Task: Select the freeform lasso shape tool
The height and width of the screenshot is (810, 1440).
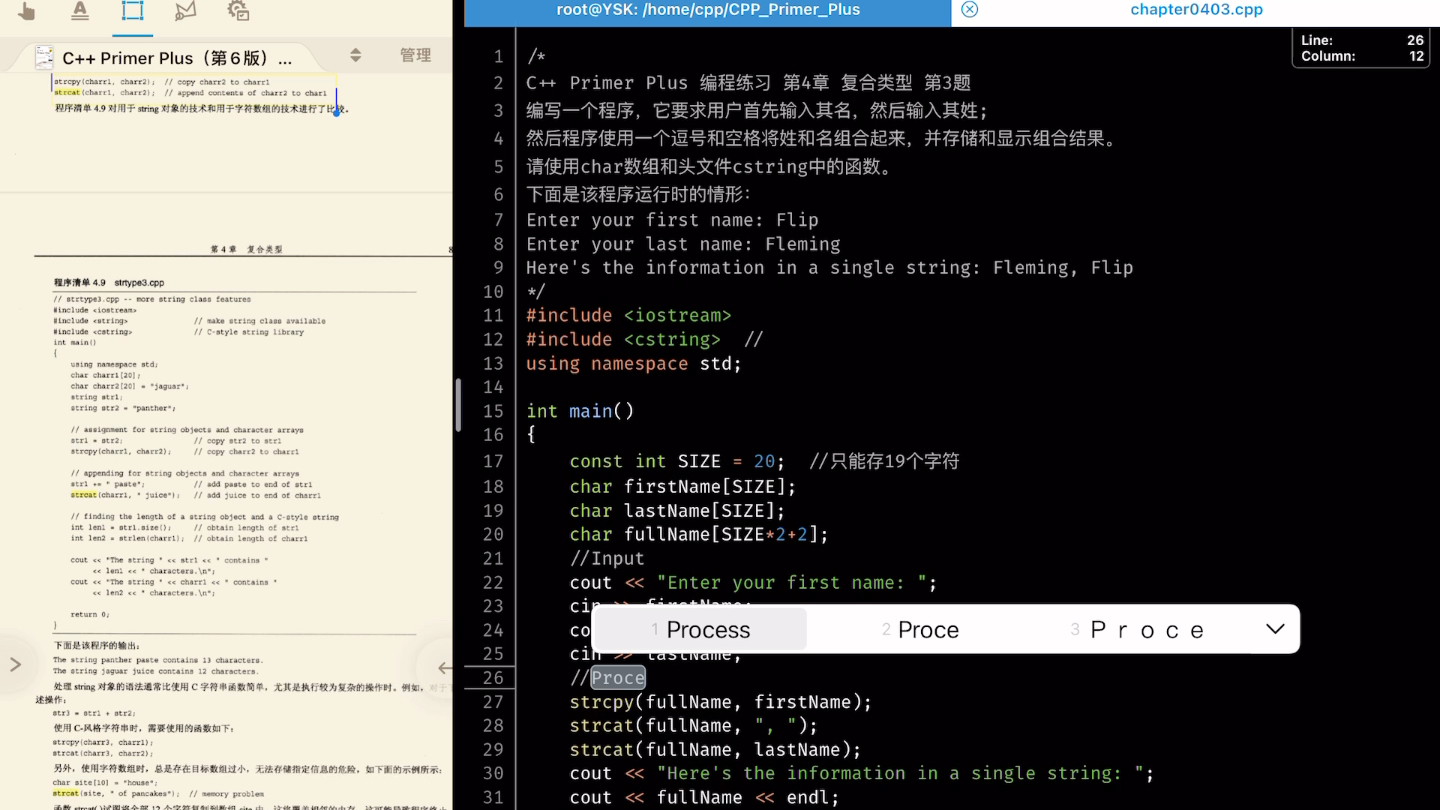Action: 185,11
